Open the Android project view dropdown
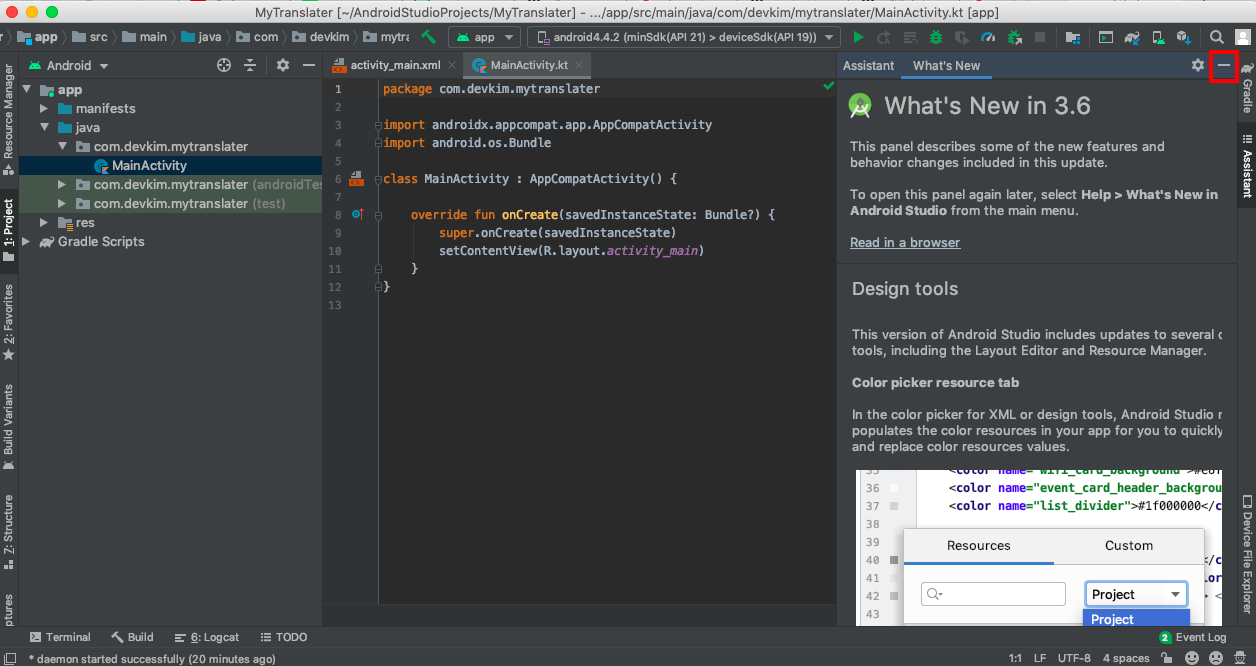 tap(69, 65)
